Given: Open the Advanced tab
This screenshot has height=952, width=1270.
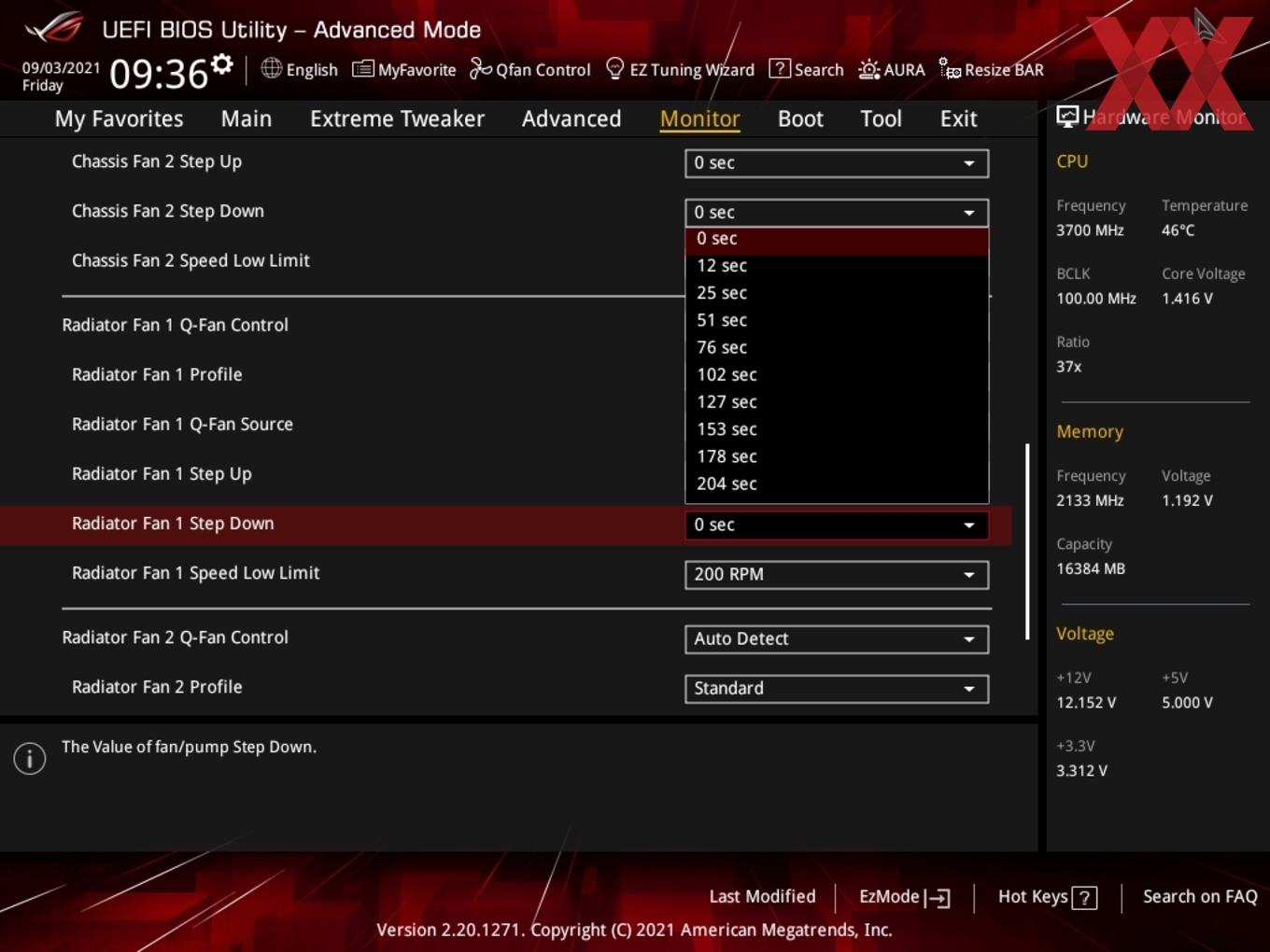Looking at the screenshot, I should point(571,119).
